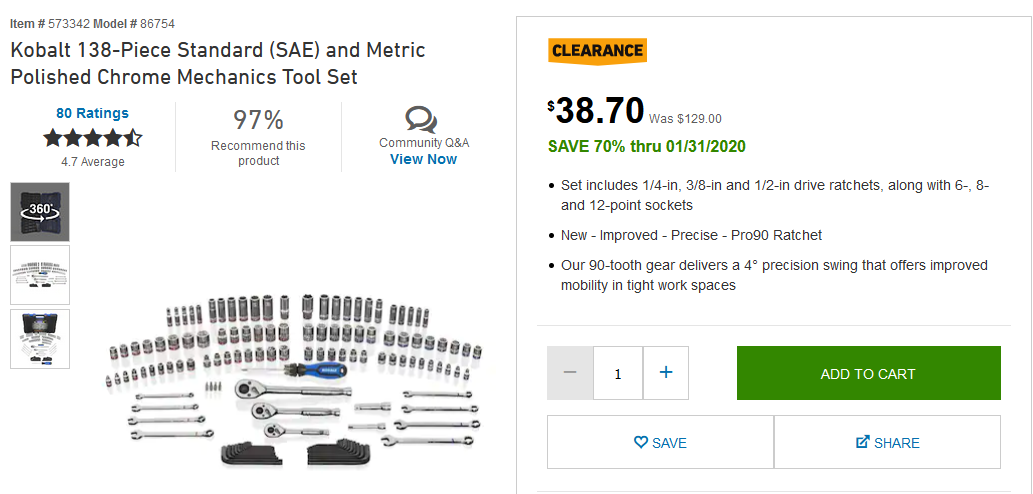The image size is (1033, 494).
Task: Click the main tool set product image
Action: [x=295, y=380]
